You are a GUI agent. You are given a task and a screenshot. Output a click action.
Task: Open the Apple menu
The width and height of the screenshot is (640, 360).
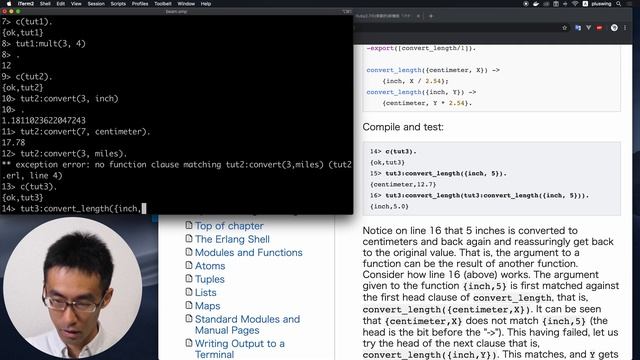tap(9, 4)
